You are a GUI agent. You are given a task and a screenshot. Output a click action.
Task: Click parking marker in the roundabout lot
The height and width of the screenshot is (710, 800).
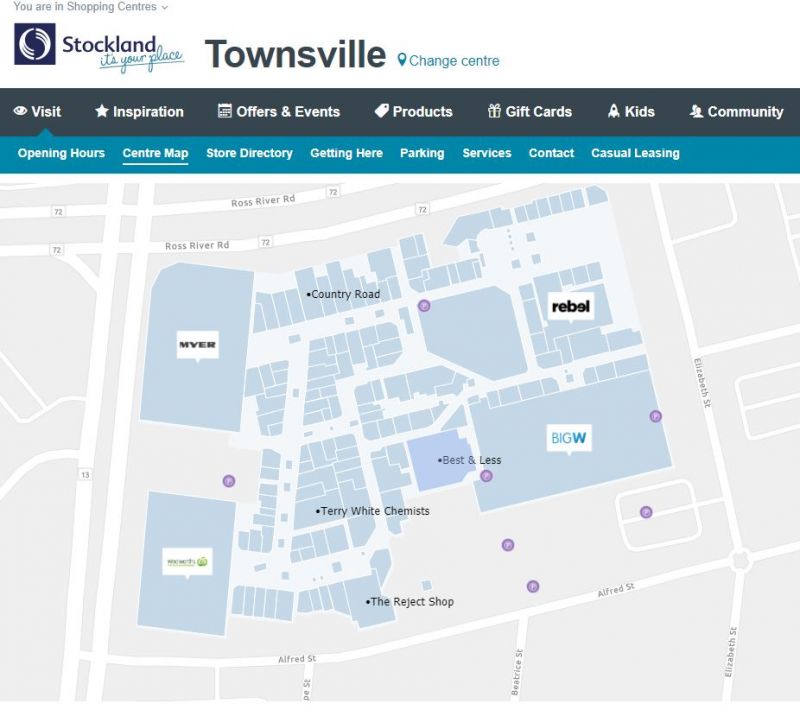click(x=646, y=512)
